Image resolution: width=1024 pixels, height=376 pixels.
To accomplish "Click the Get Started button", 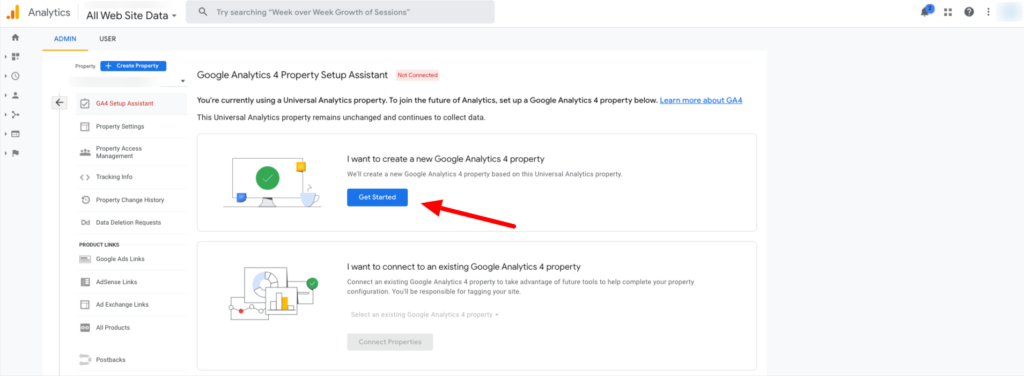I will 377,197.
